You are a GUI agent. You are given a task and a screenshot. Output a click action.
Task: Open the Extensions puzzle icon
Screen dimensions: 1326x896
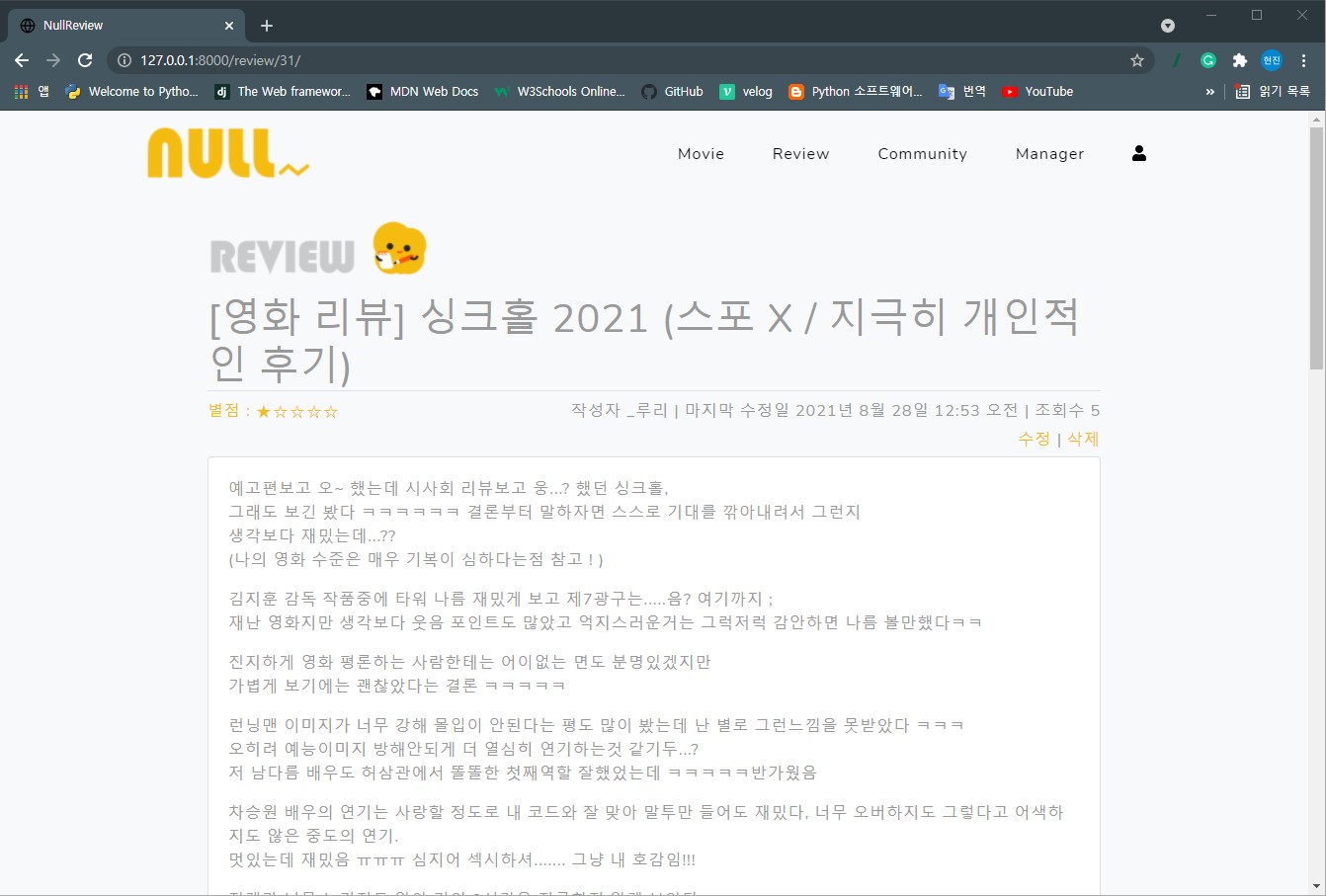pos(1239,60)
